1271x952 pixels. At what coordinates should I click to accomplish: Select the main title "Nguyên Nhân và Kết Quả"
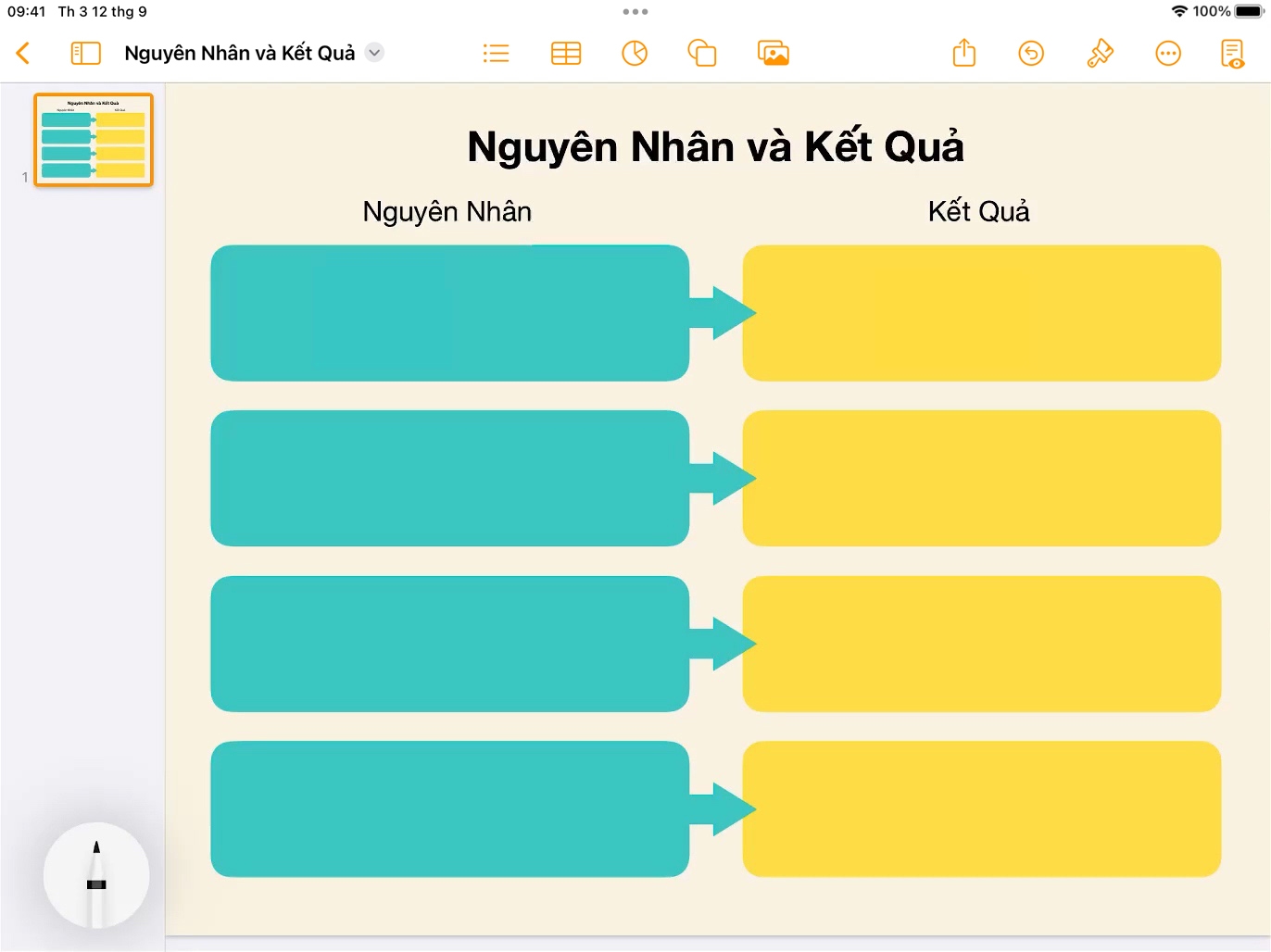click(x=715, y=146)
